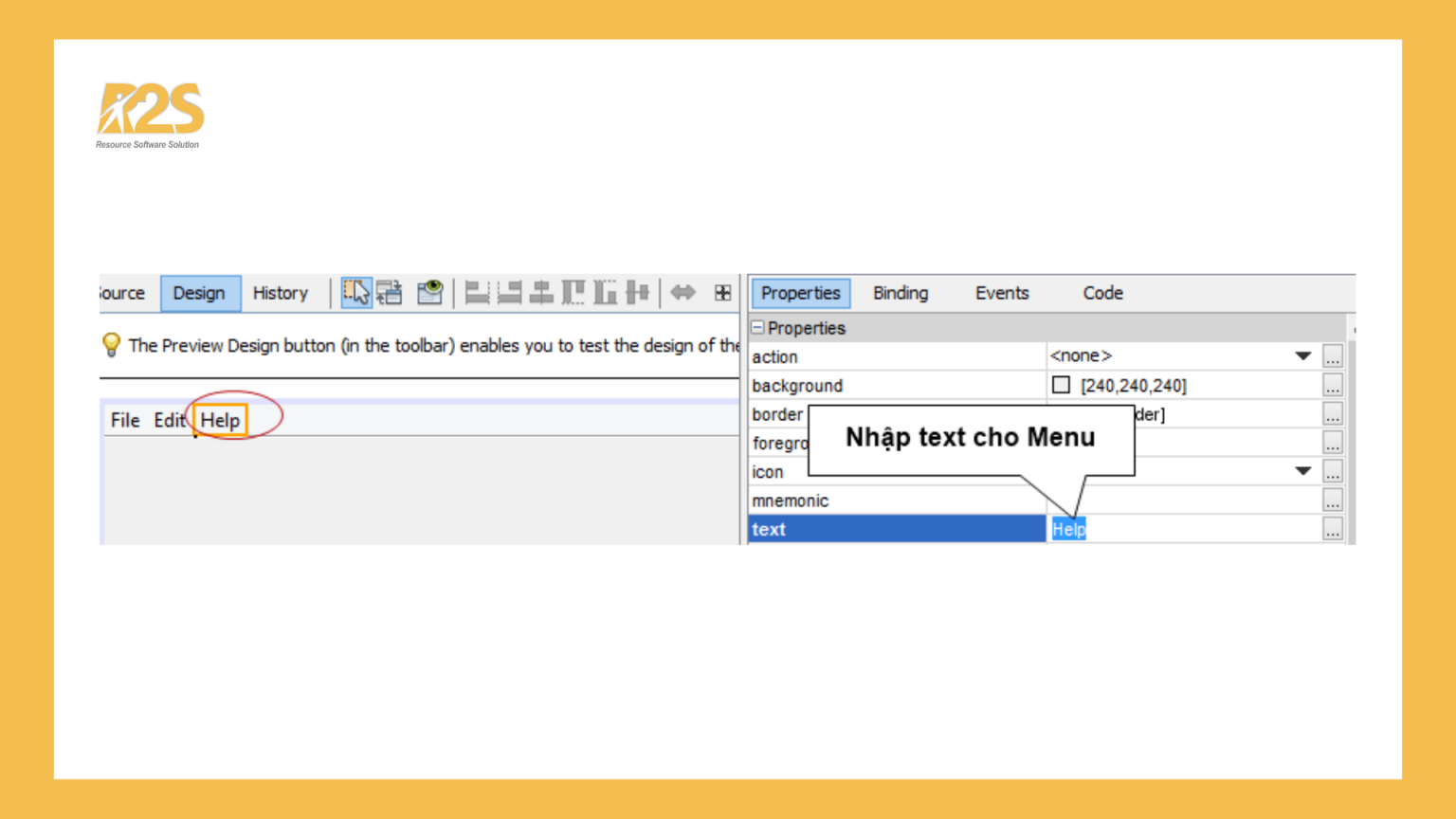The width and height of the screenshot is (1456, 819).
Task: Align components to bottom in row
Action: coord(605,293)
